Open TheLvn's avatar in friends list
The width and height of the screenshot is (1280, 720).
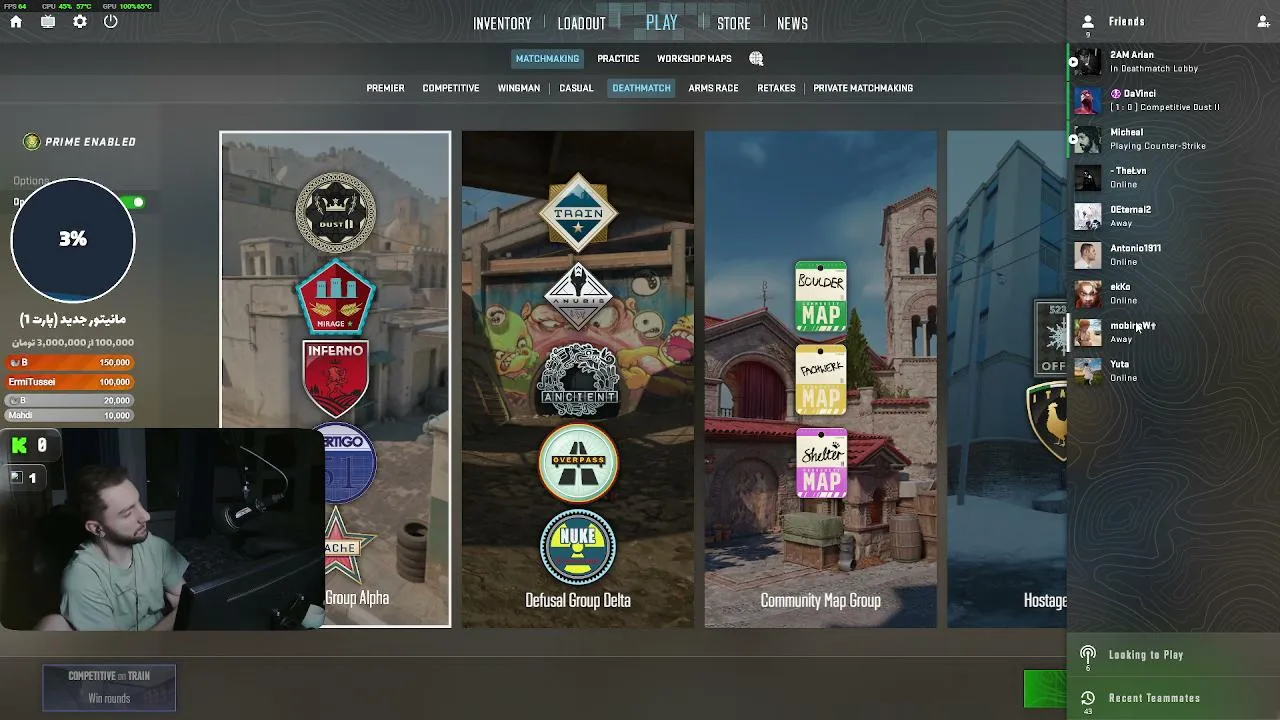[1088, 178]
